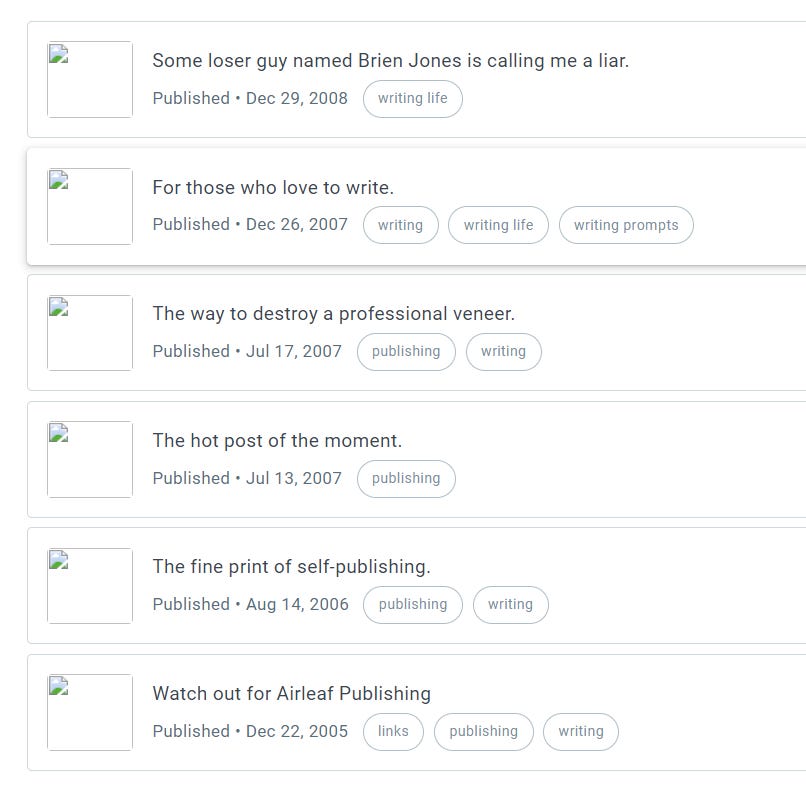The height and width of the screenshot is (794, 806).
Task: Open the 'For those who love to write.' post
Action: click(273, 188)
